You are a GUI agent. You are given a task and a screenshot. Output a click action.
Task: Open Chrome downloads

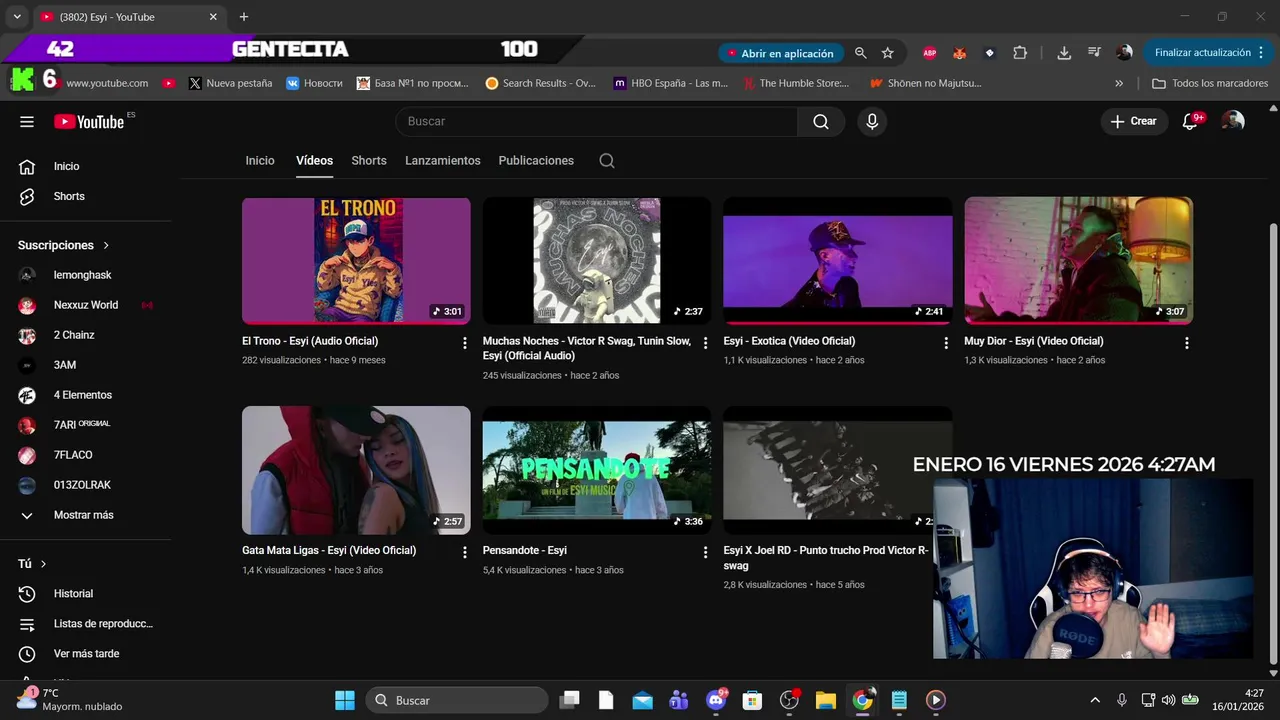[x=1064, y=53]
